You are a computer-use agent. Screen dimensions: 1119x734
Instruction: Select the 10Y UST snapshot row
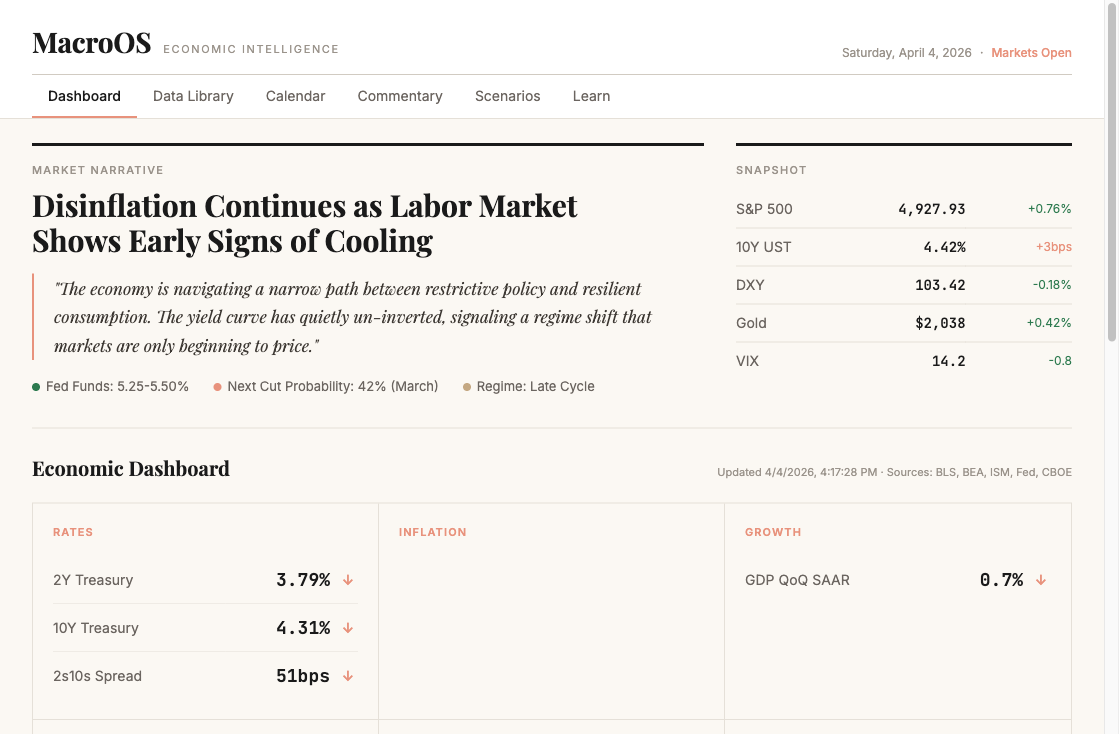[x=903, y=247]
